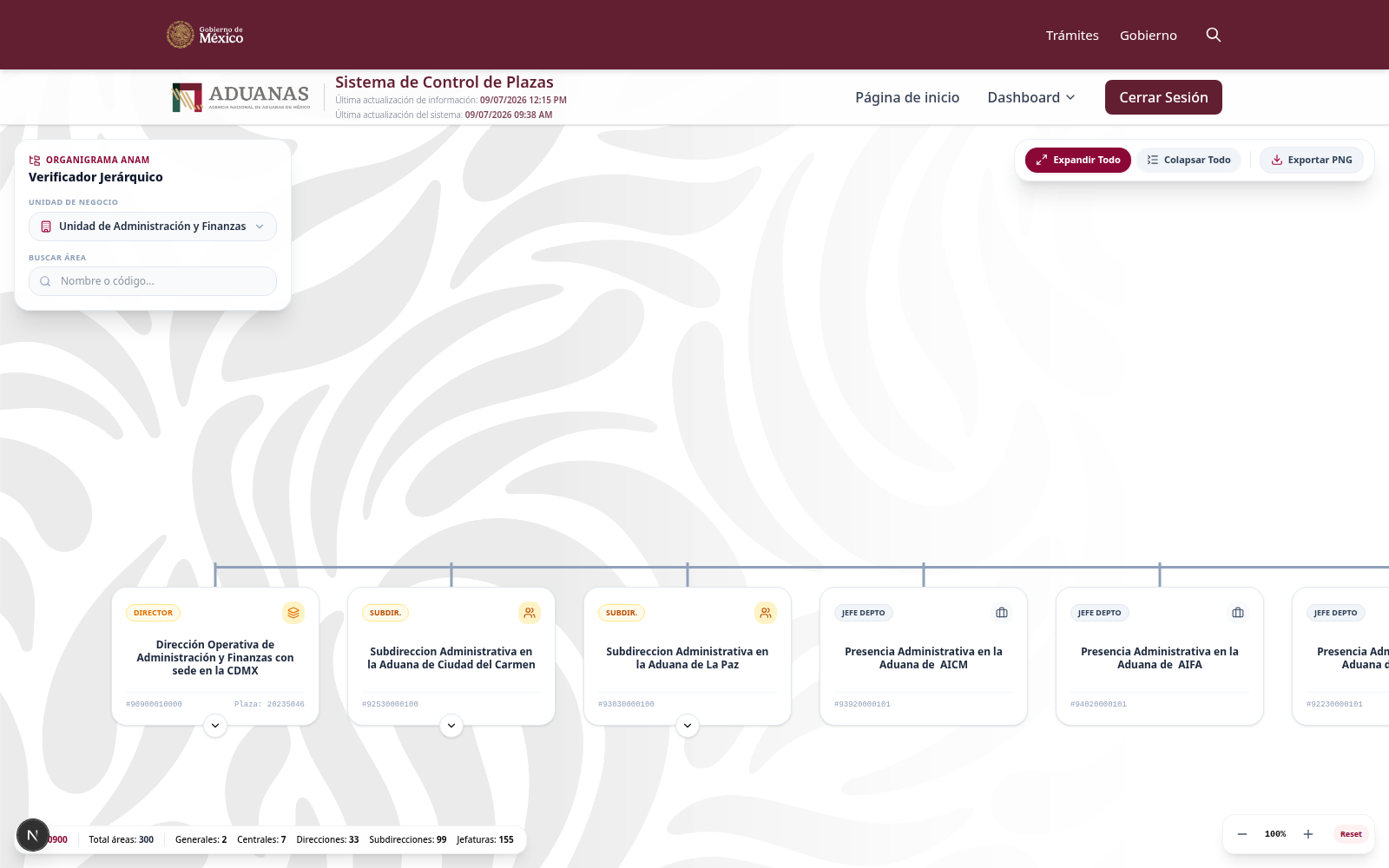This screenshot has width=1389, height=868.
Task: Click people icon on Ciudad del Carmen card
Action: click(530, 613)
